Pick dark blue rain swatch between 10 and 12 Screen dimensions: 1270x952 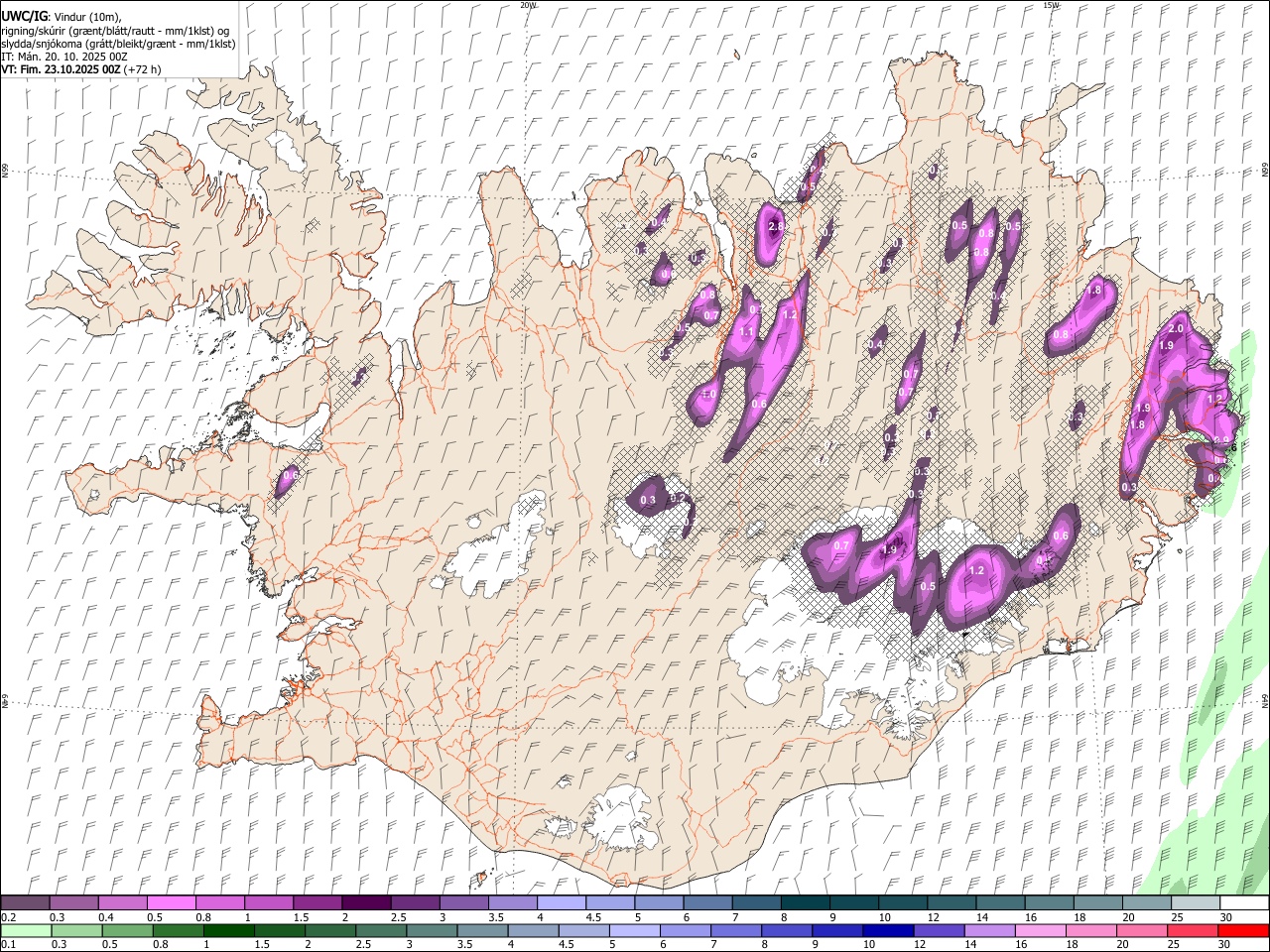887,931
